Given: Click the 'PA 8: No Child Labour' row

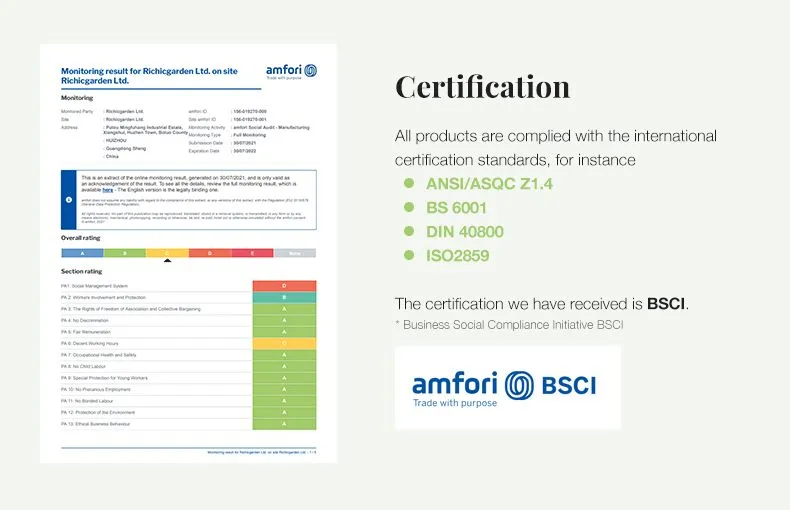Looking at the screenshot, I should tap(188, 366).
